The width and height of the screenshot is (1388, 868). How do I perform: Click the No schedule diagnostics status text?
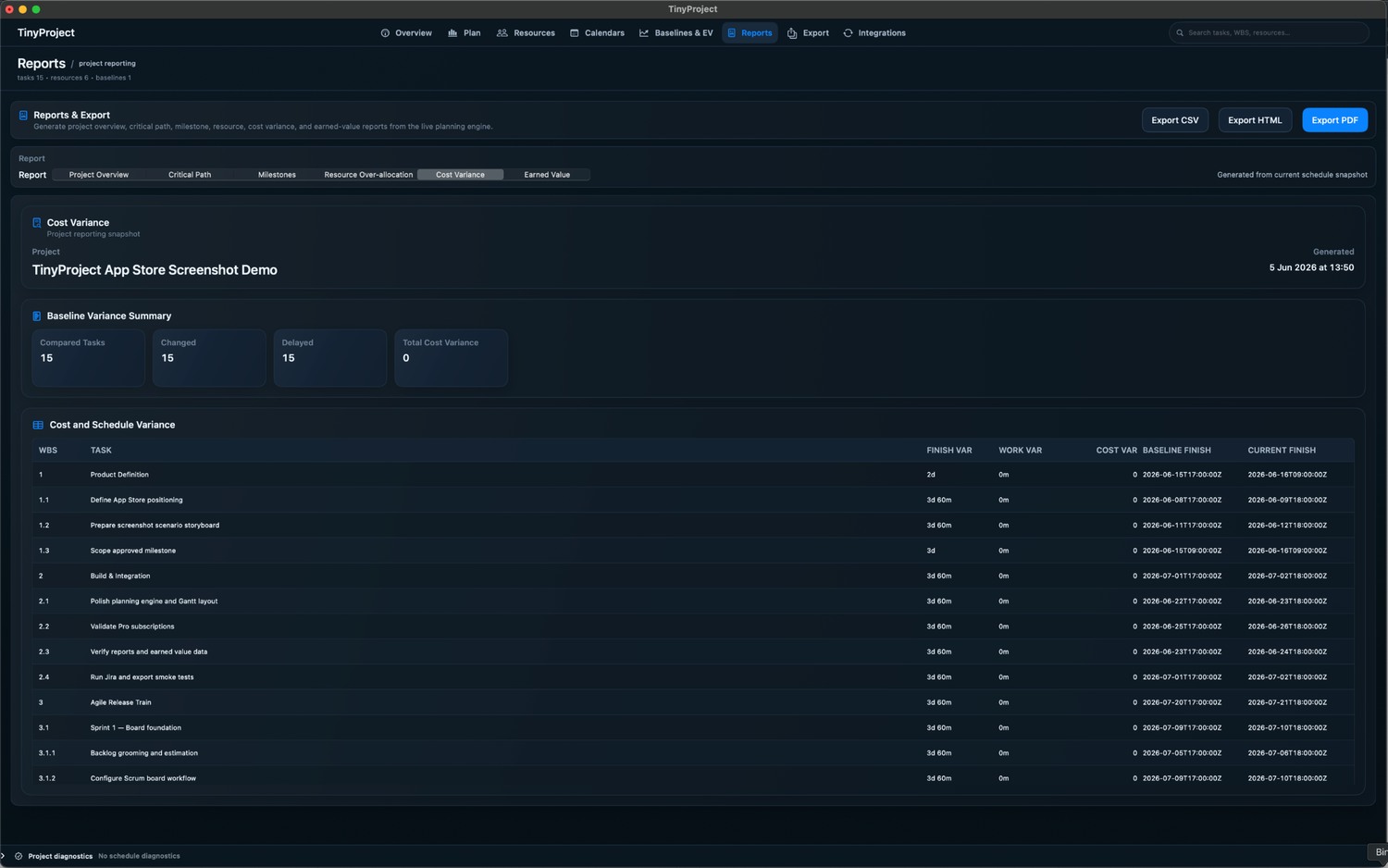pos(139,856)
